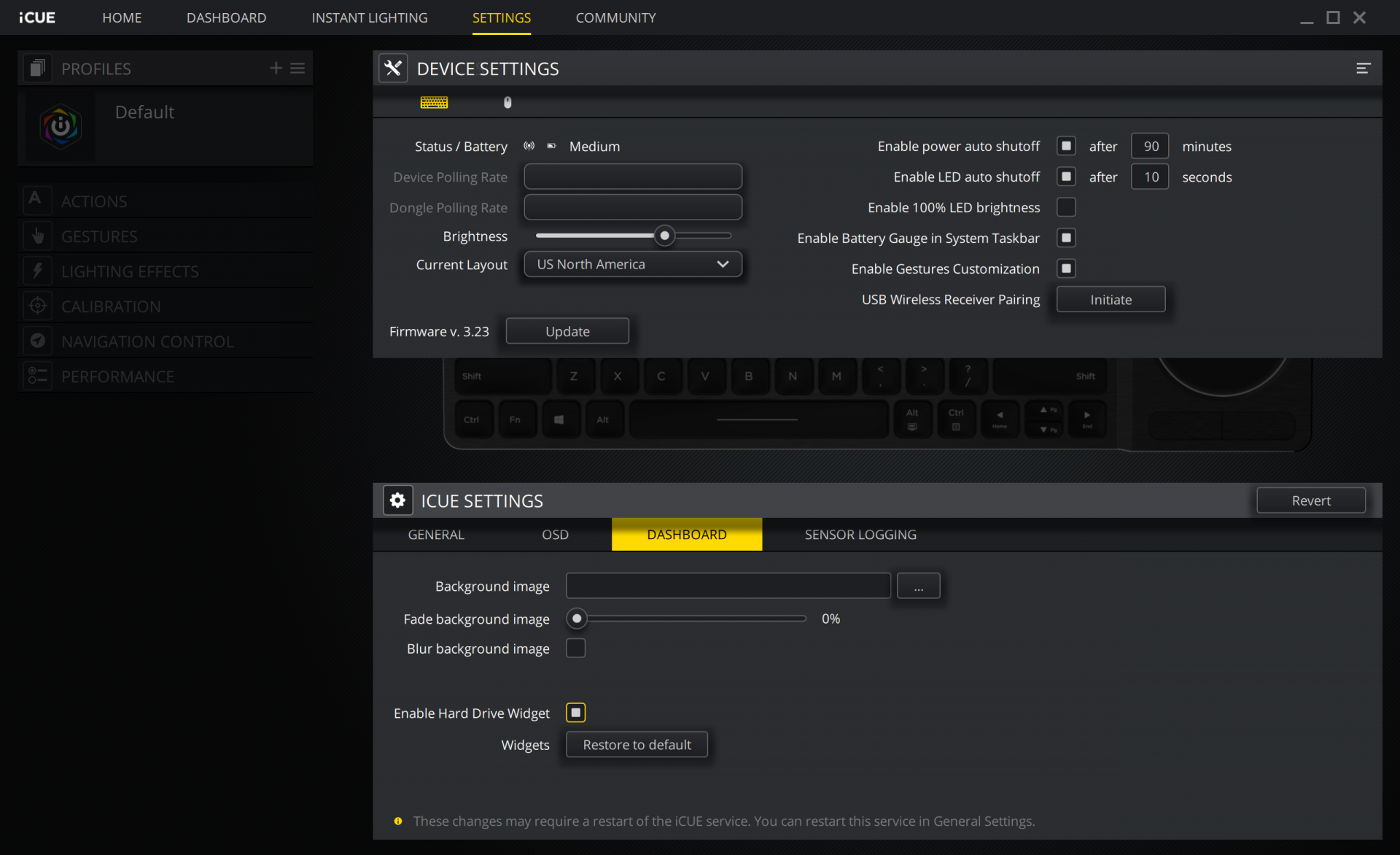Click the iCUE Settings gear icon
The image size is (1400, 855).
(x=397, y=500)
